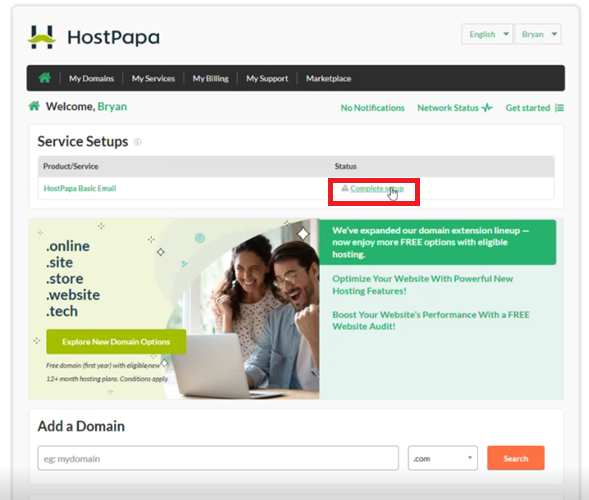
Task: Open the FREE Website Audit link
Action: [431, 320]
